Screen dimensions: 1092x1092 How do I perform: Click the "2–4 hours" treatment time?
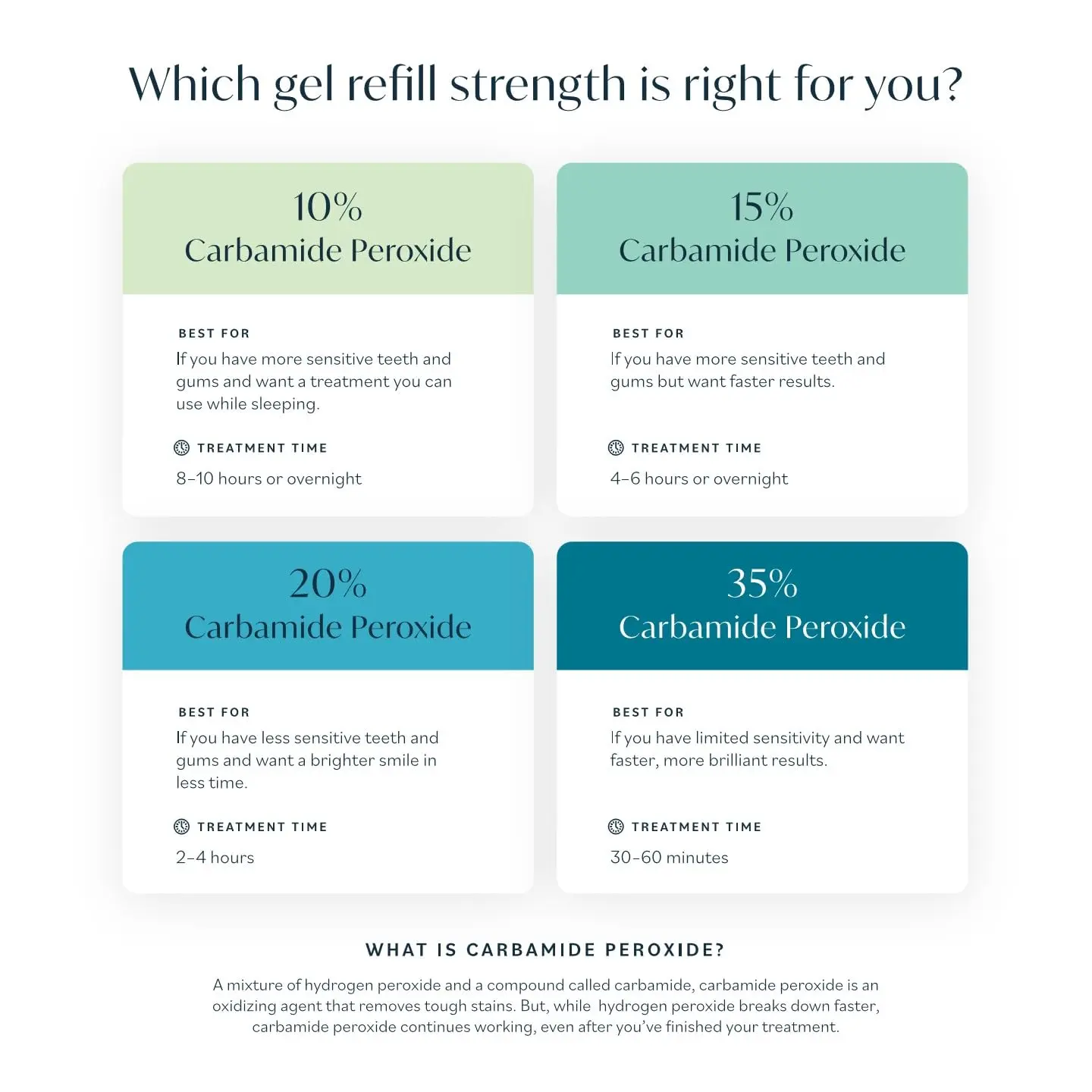(x=215, y=858)
